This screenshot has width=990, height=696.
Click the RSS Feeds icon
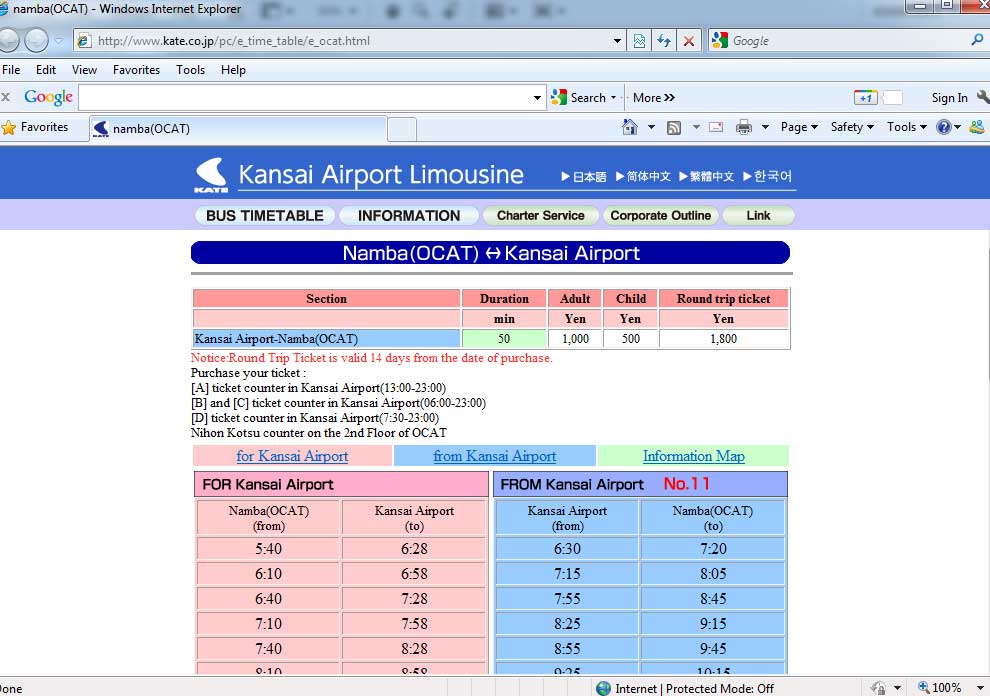pos(674,128)
